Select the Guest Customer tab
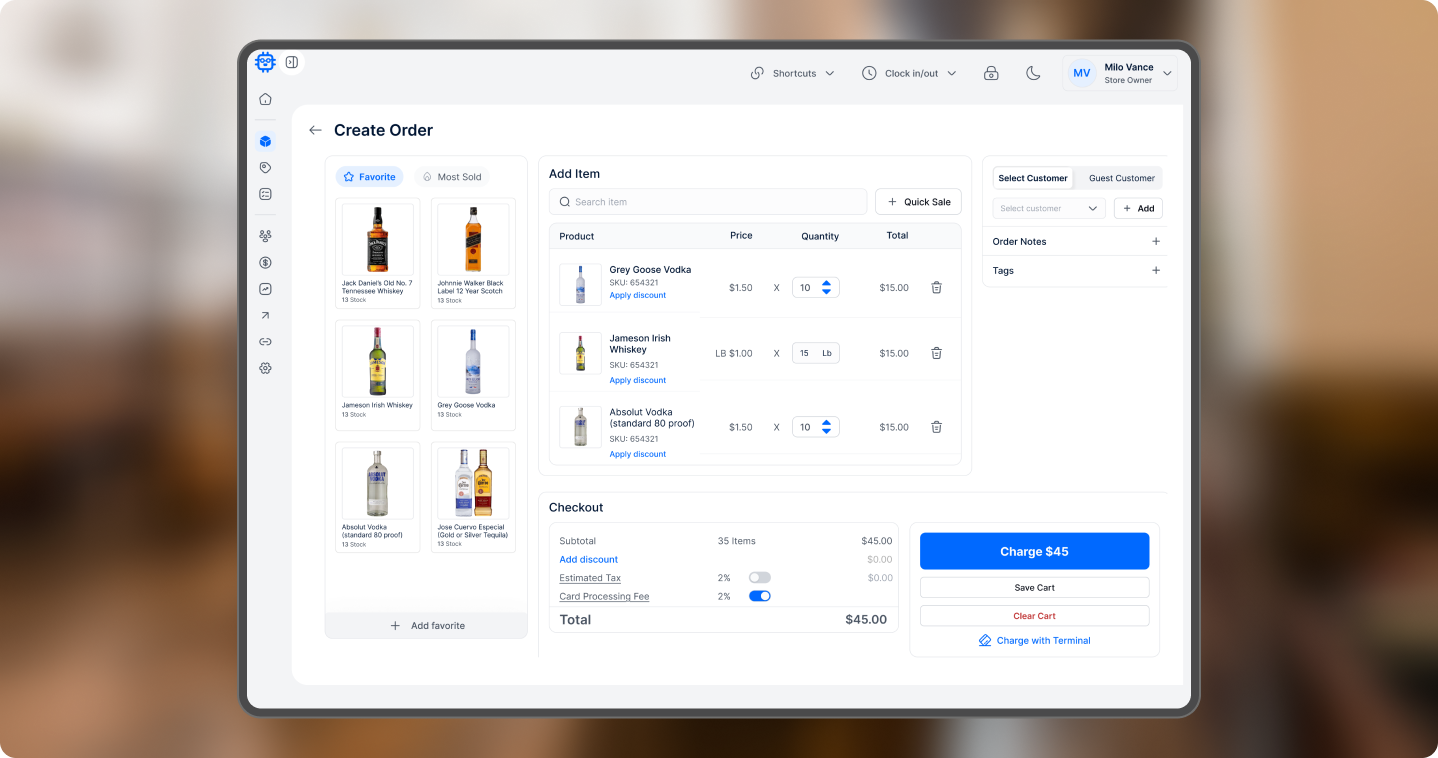The width and height of the screenshot is (1438, 758). pos(1121,178)
